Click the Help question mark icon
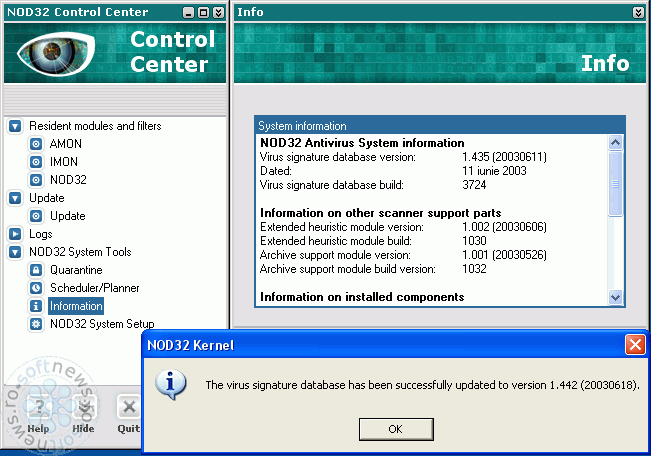Viewport: 651px width, 456px height. click(38, 407)
